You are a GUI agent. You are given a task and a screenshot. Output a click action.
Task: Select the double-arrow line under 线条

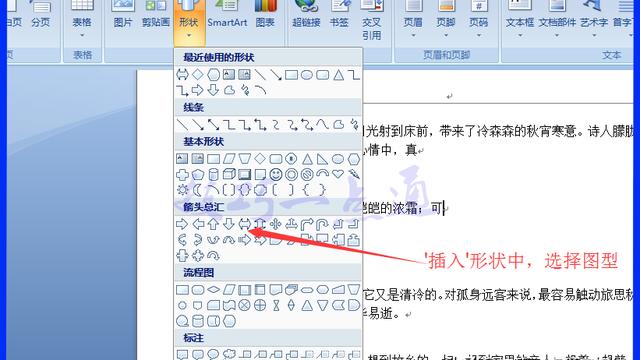coord(213,124)
